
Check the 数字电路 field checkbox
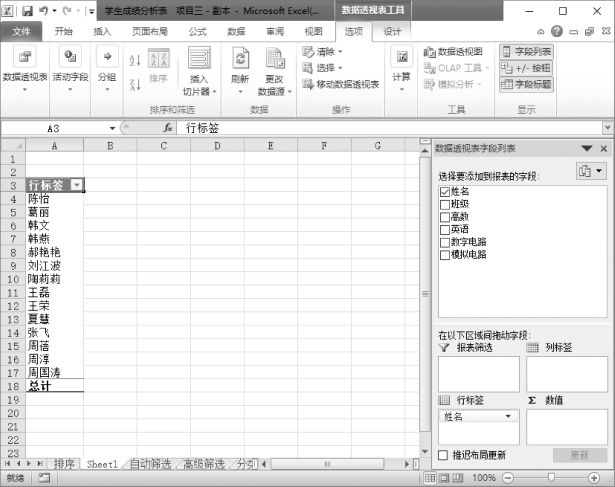coord(444,242)
